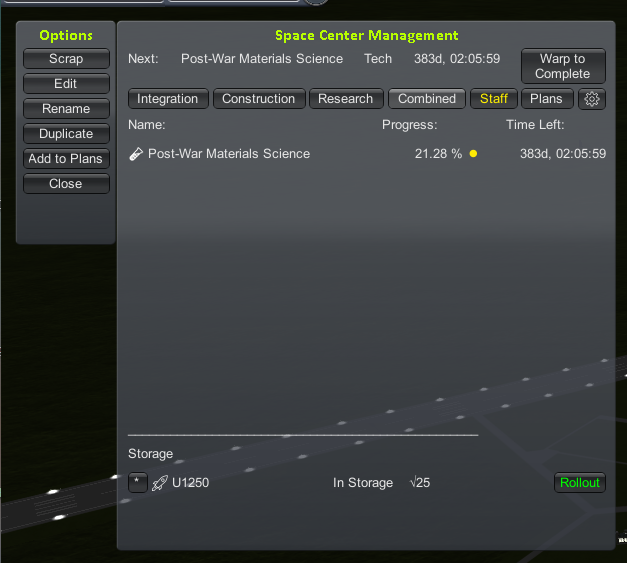
Task: Duplicate the selected vessel
Action: tap(66, 134)
